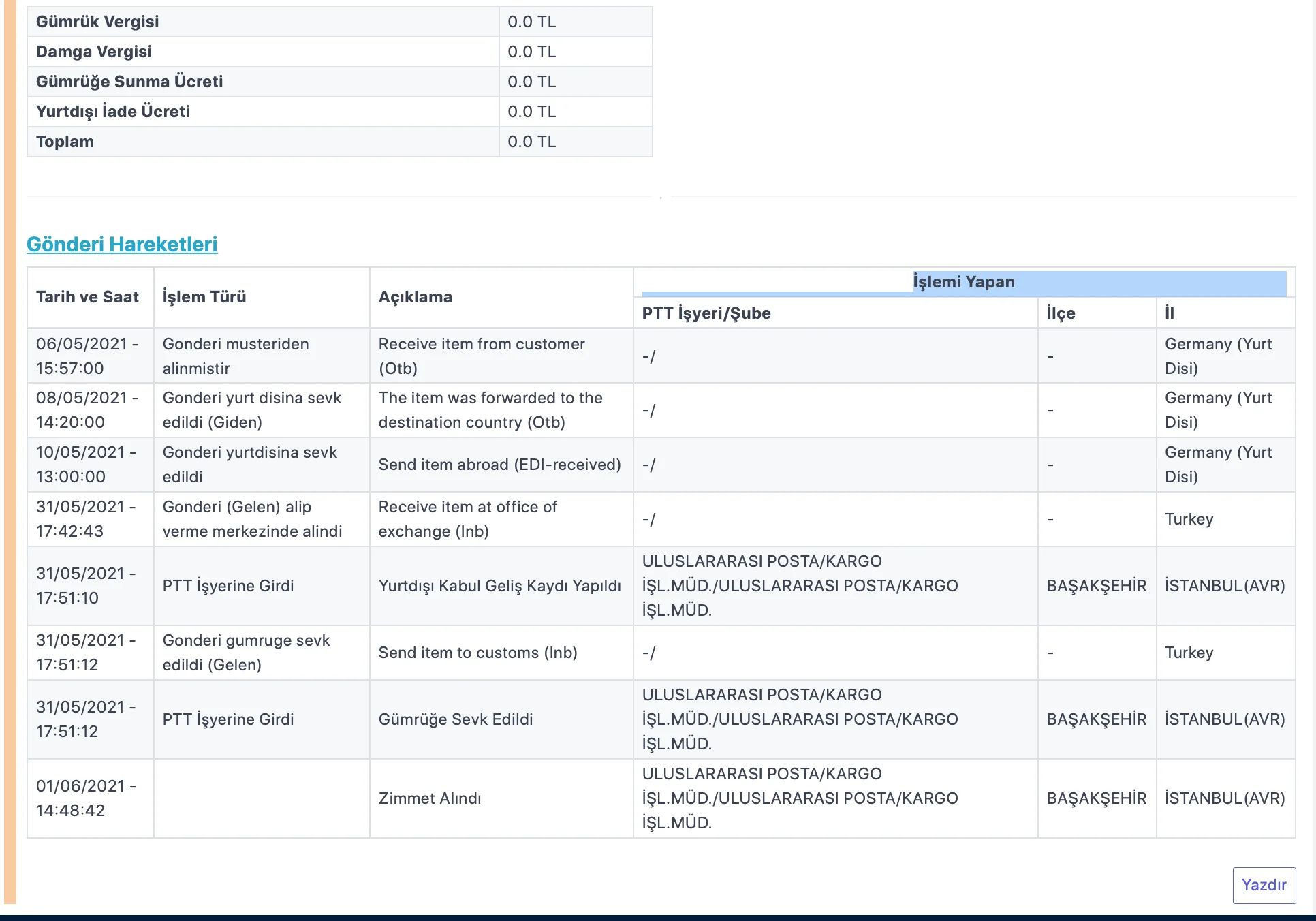Select the Zimmet Alındı description cell
The image size is (1316, 921).
pyautogui.click(x=430, y=798)
